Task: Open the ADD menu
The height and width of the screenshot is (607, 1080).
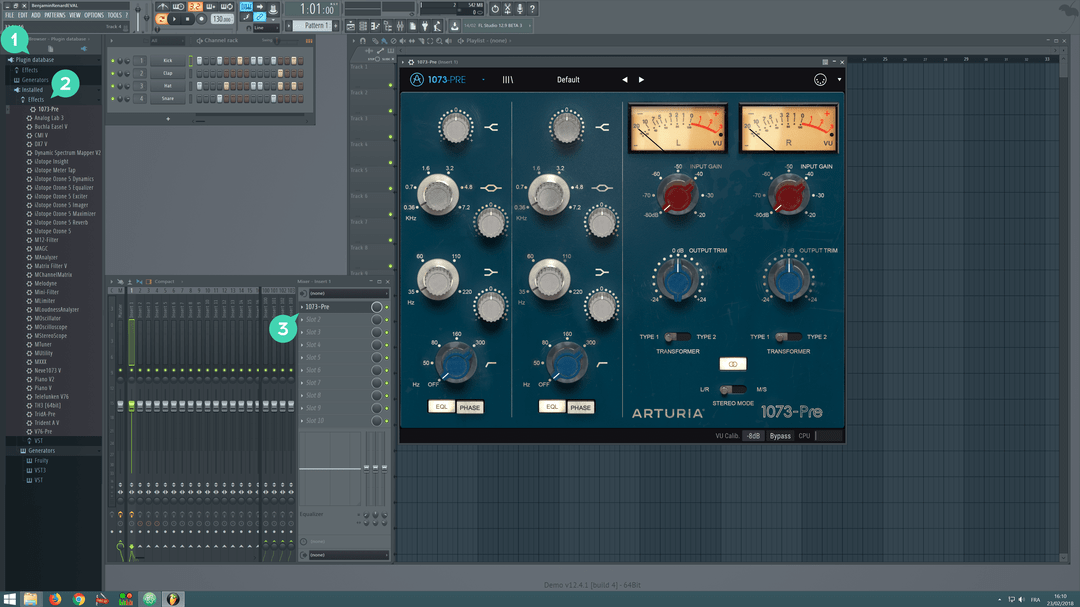Action: (x=36, y=15)
